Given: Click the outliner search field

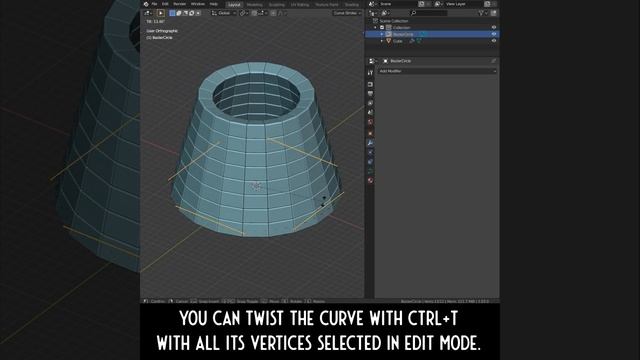Looking at the screenshot, I should (429, 13).
